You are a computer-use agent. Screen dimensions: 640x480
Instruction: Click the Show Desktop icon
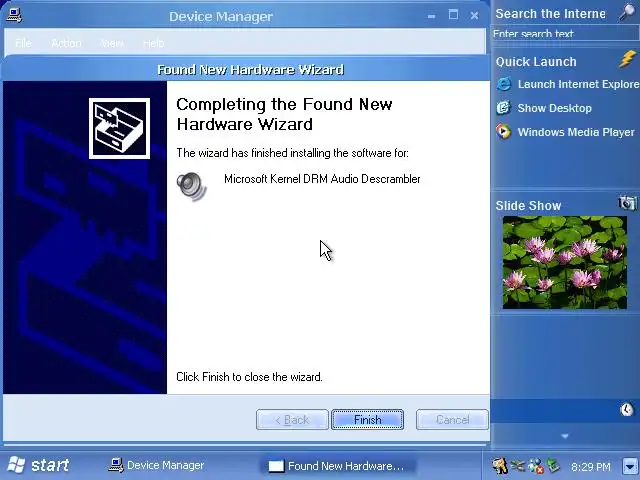504,108
